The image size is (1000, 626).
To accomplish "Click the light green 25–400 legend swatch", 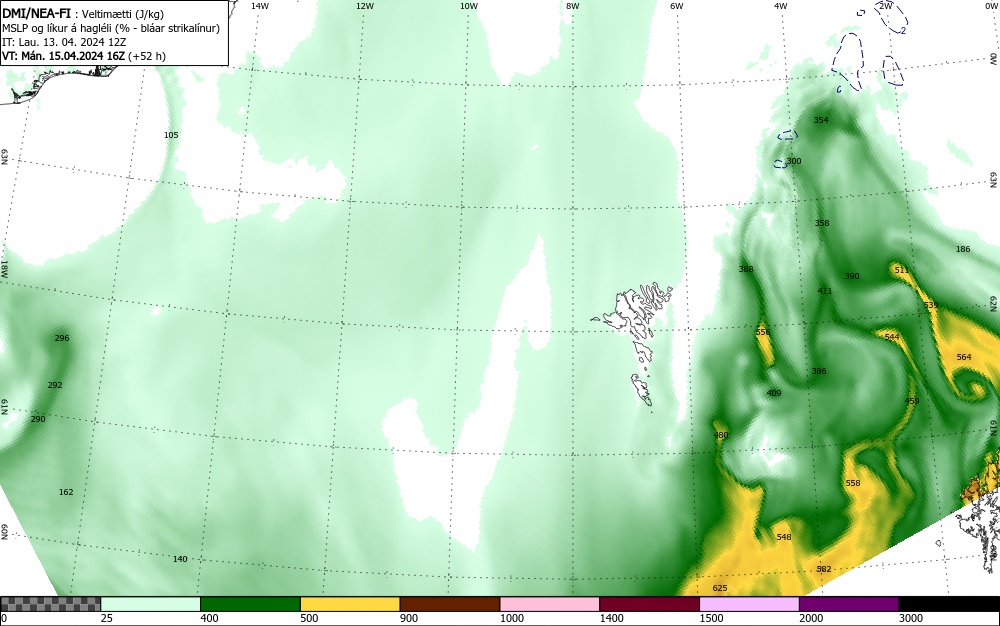I will (x=151, y=604).
